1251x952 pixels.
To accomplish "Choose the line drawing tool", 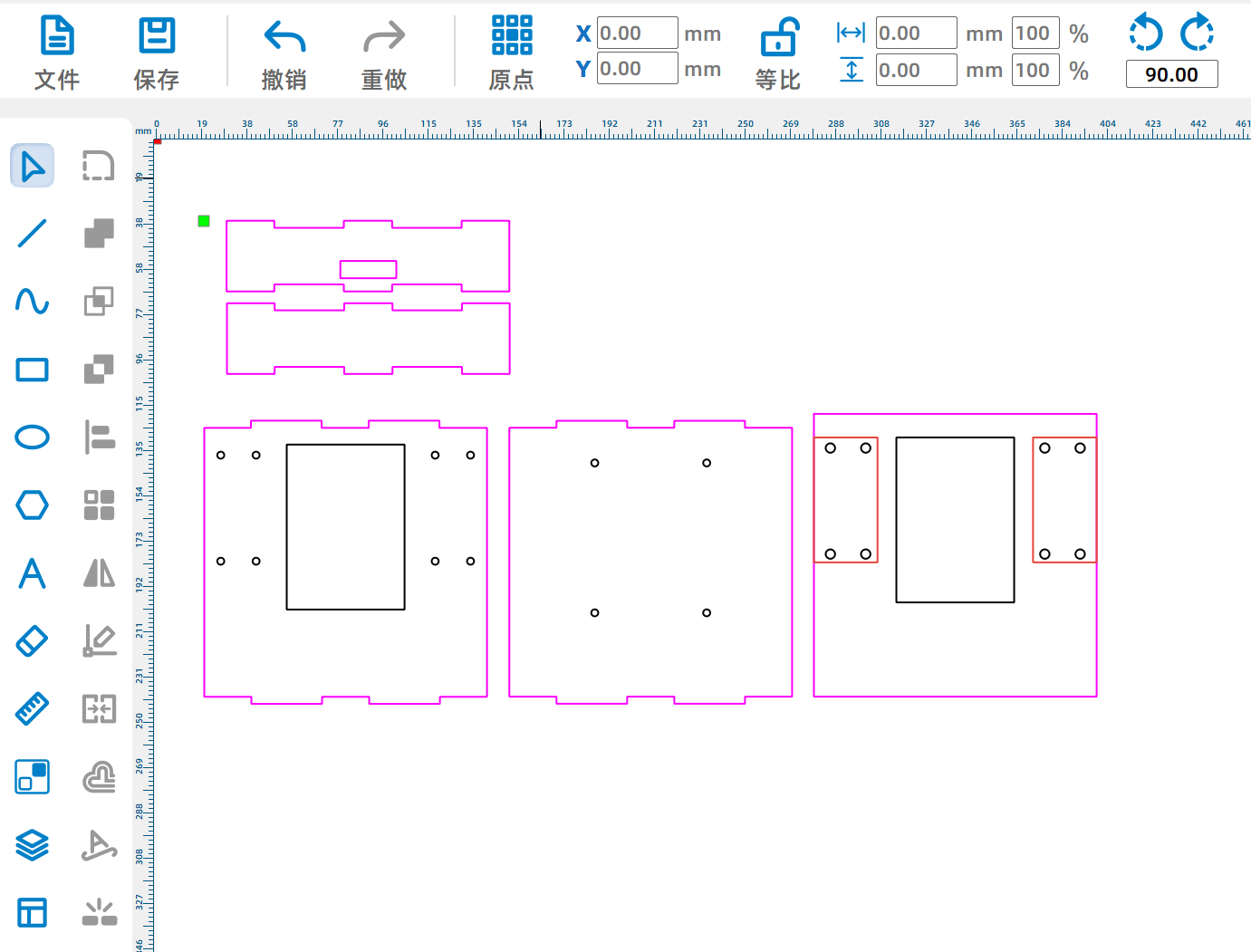I will pos(32,234).
